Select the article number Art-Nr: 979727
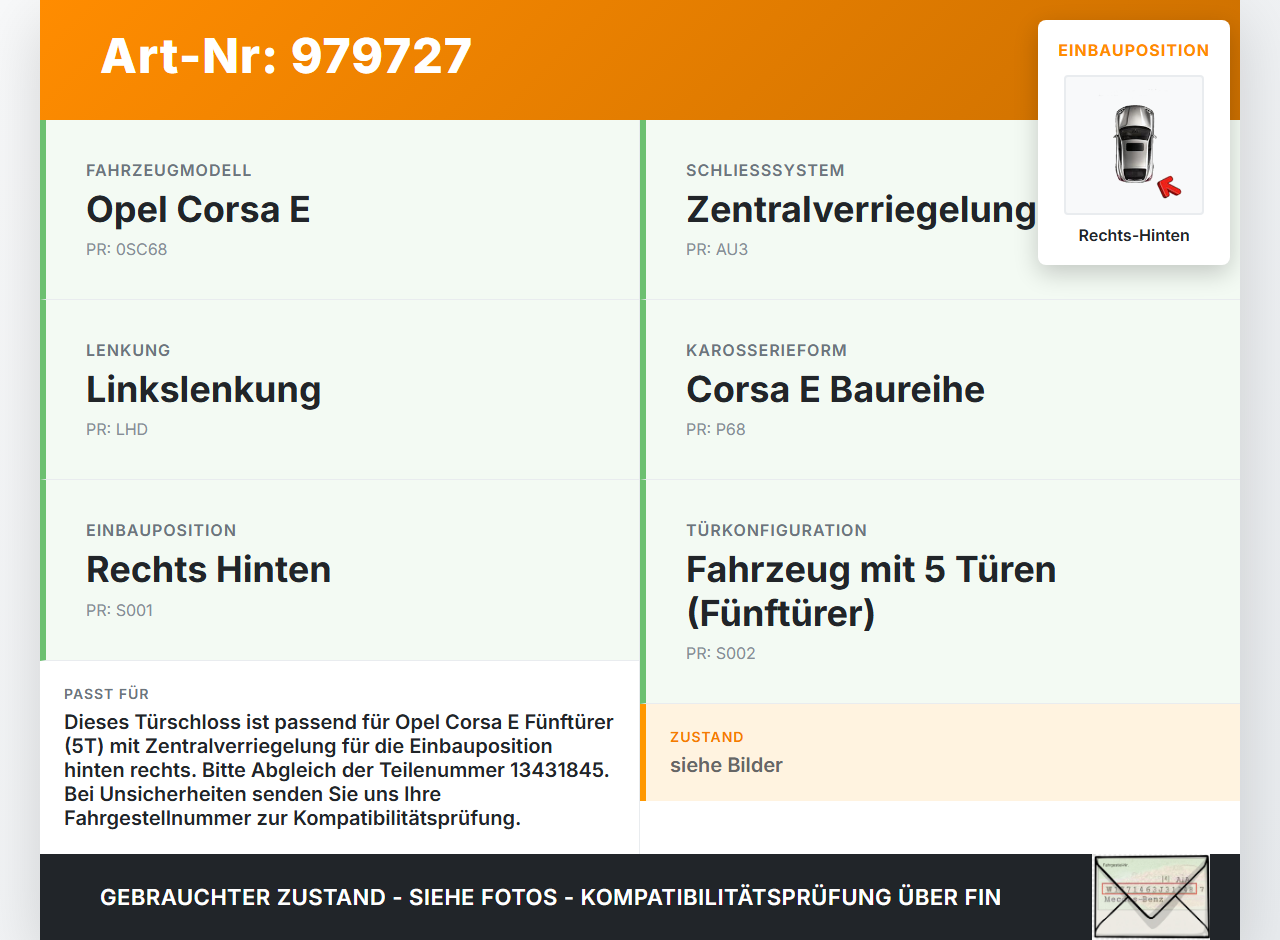The width and height of the screenshot is (1280, 940). tap(286, 57)
